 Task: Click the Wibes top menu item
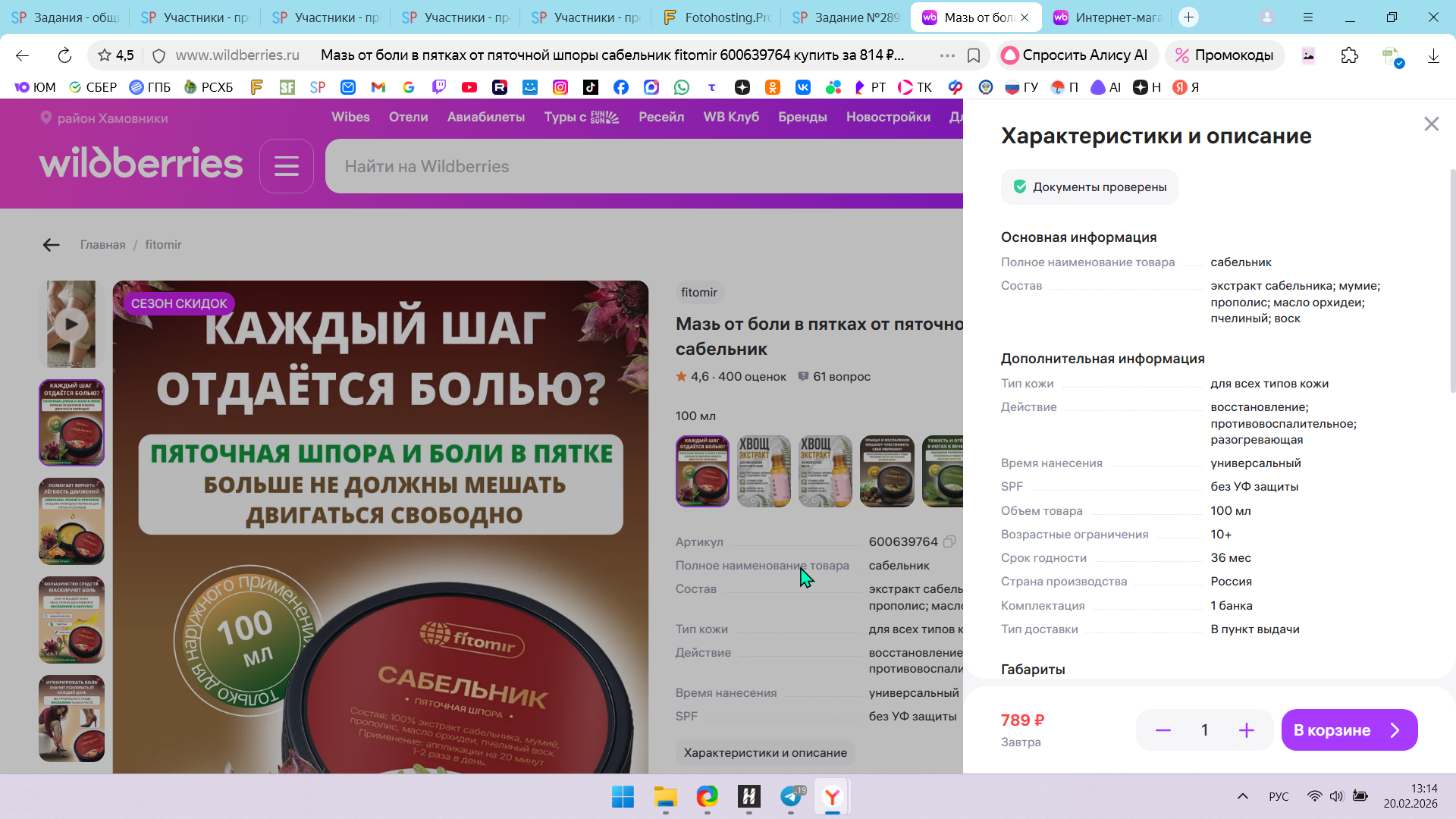click(350, 117)
